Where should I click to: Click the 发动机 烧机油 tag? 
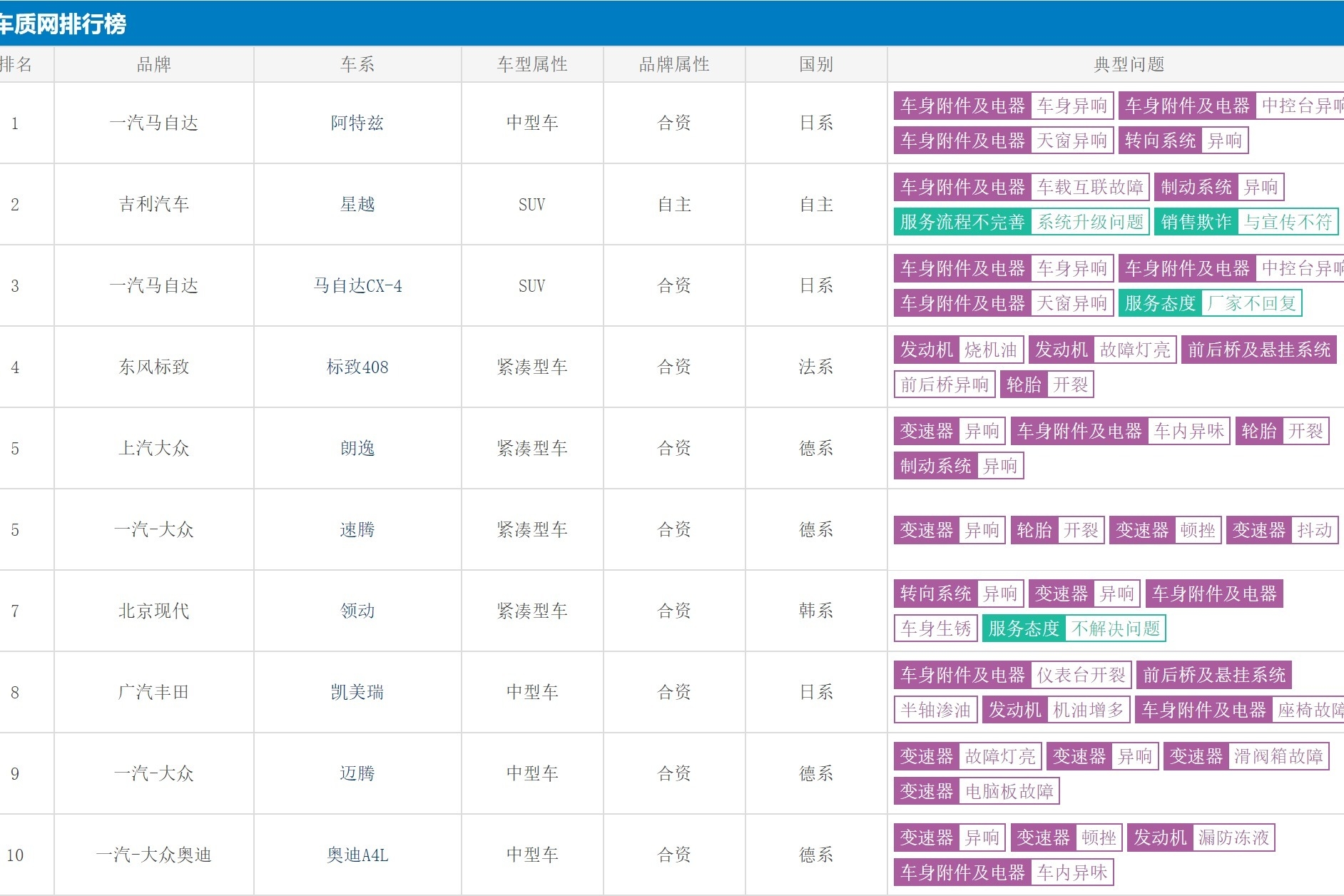pos(959,350)
